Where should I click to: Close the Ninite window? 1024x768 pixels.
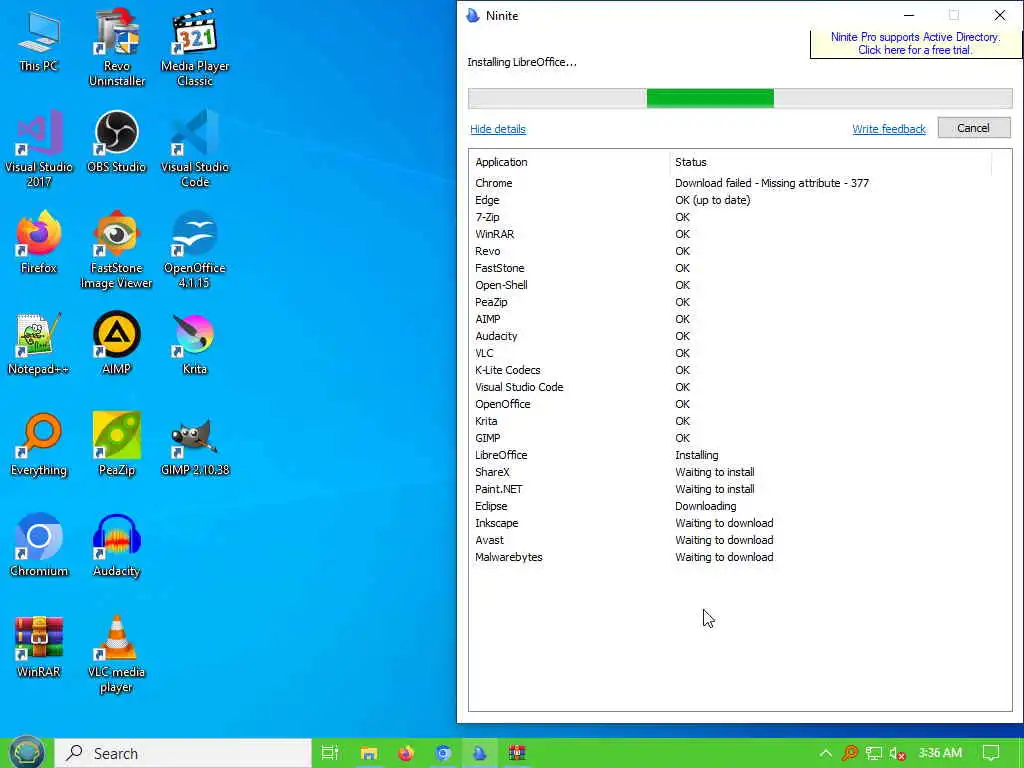(1000, 15)
